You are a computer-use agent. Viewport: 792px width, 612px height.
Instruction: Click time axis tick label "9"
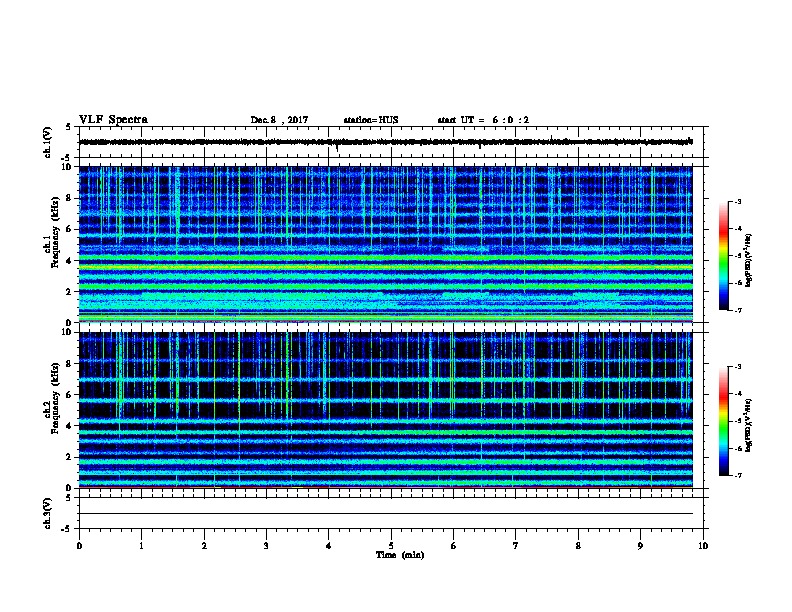640,546
